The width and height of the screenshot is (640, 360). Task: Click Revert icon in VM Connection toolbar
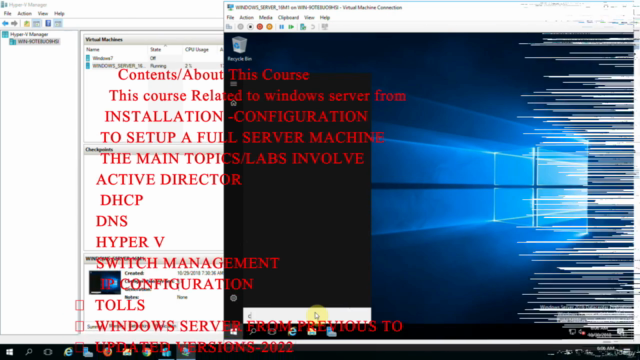313,27
